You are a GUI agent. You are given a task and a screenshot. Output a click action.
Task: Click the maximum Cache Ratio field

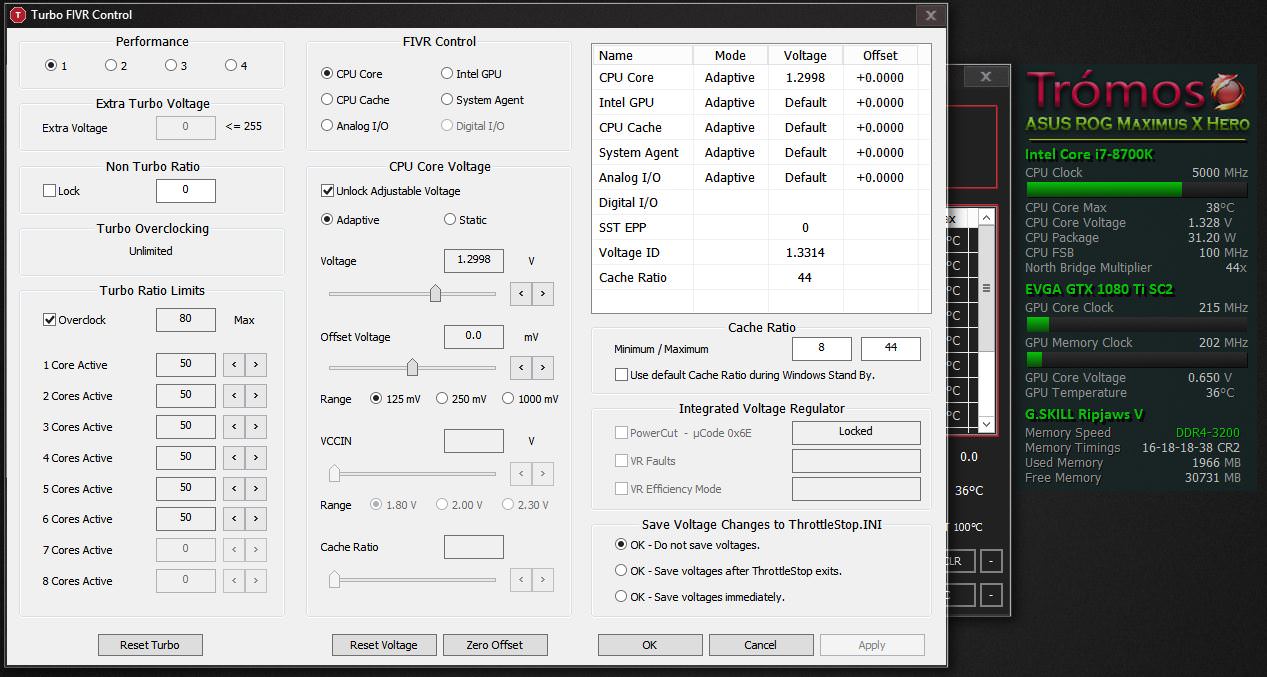(890, 349)
